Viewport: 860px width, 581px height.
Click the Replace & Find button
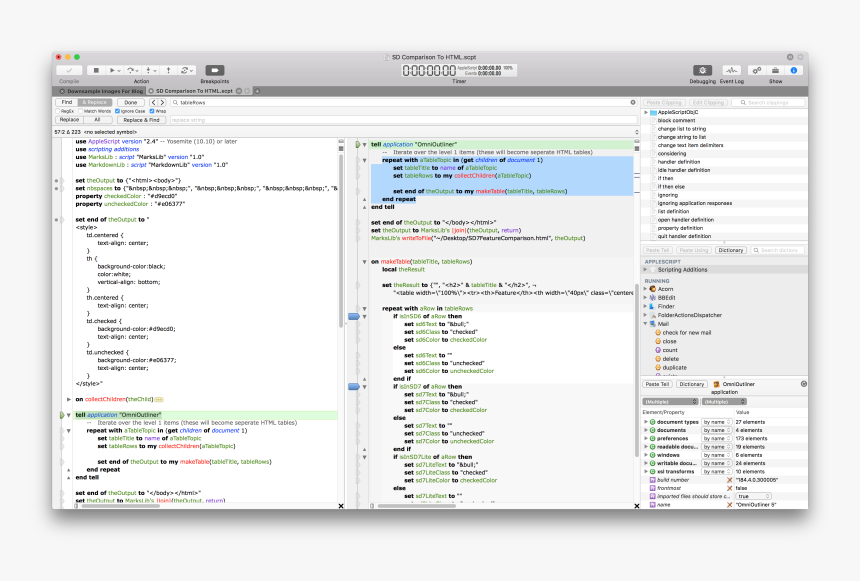(x=142, y=119)
